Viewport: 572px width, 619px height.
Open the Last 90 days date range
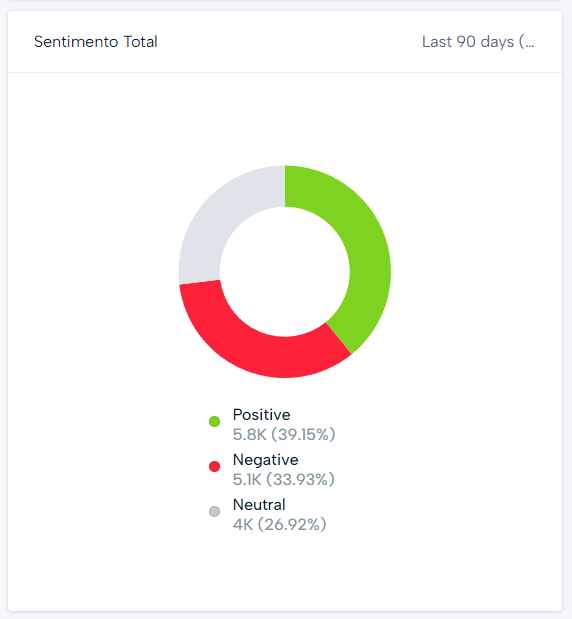478,41
